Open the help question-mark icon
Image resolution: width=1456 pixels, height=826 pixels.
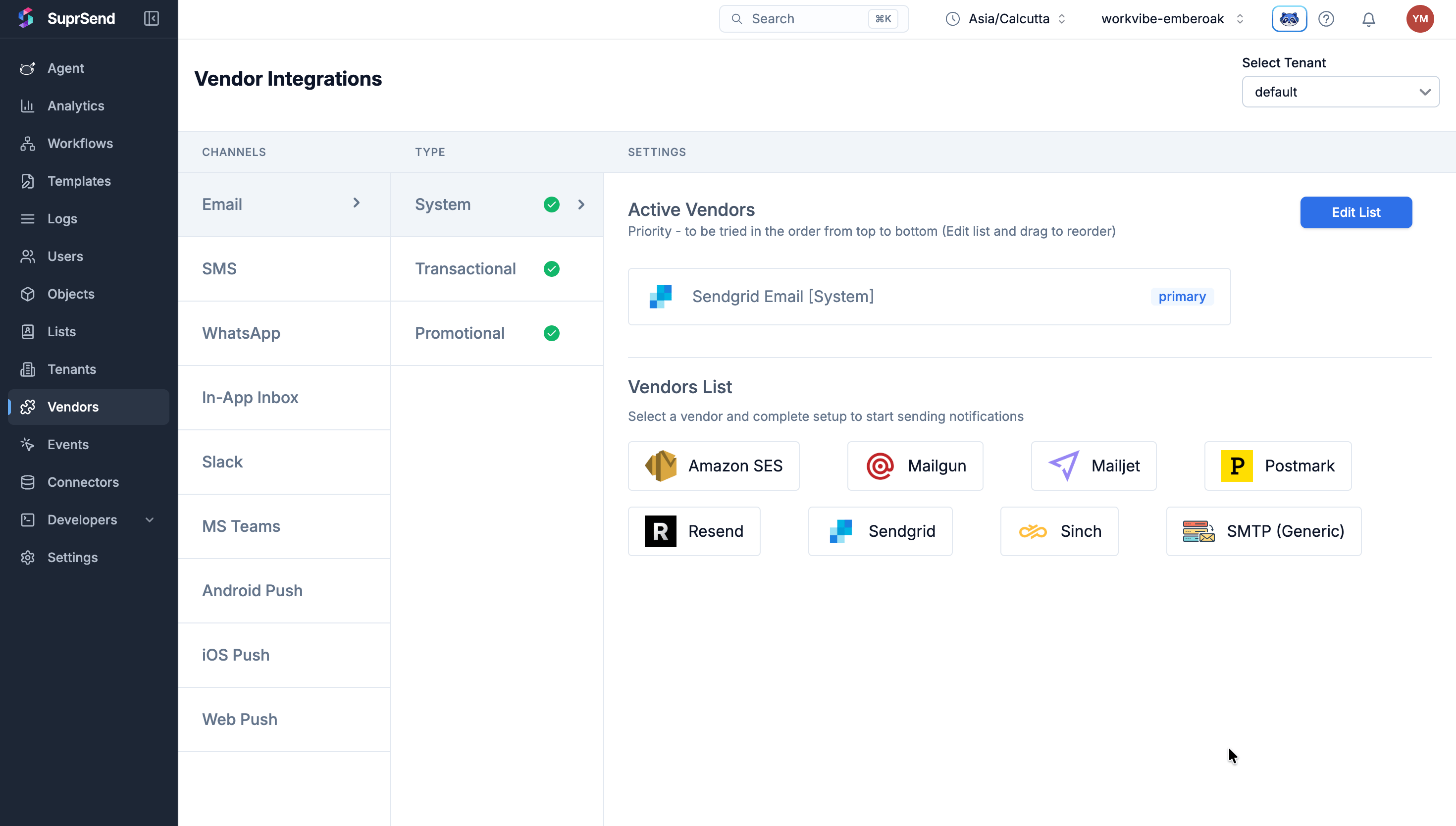(1326, 19)
